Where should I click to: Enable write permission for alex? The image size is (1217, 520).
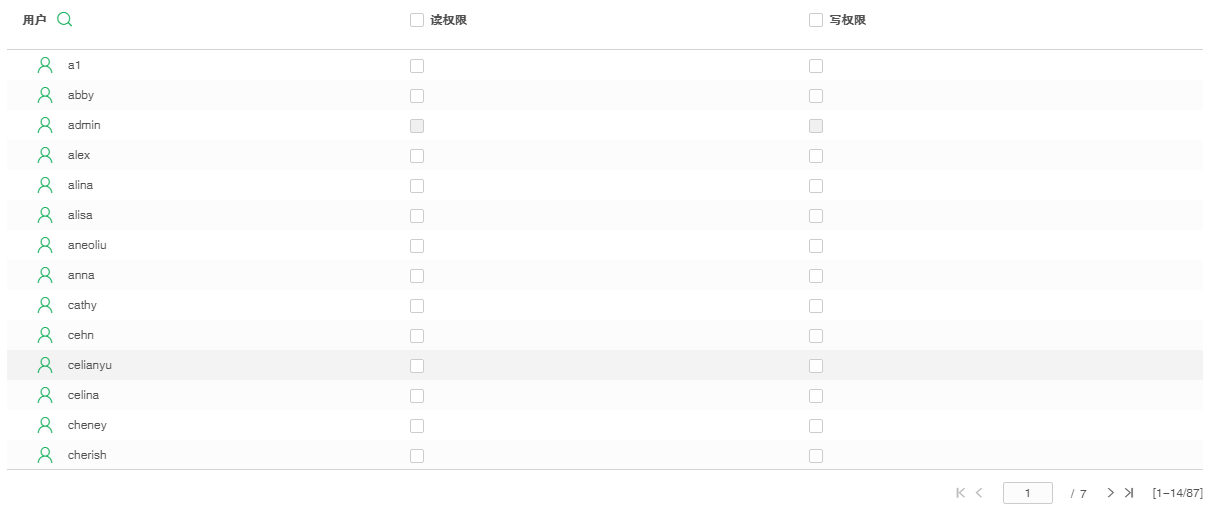pos(816,156)
